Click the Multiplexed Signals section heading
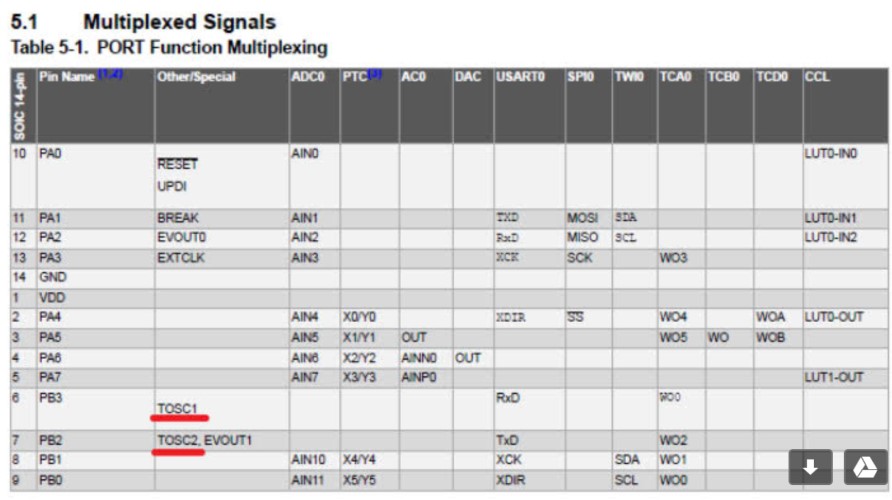The image size is (892, 500). tap(179, 21)
